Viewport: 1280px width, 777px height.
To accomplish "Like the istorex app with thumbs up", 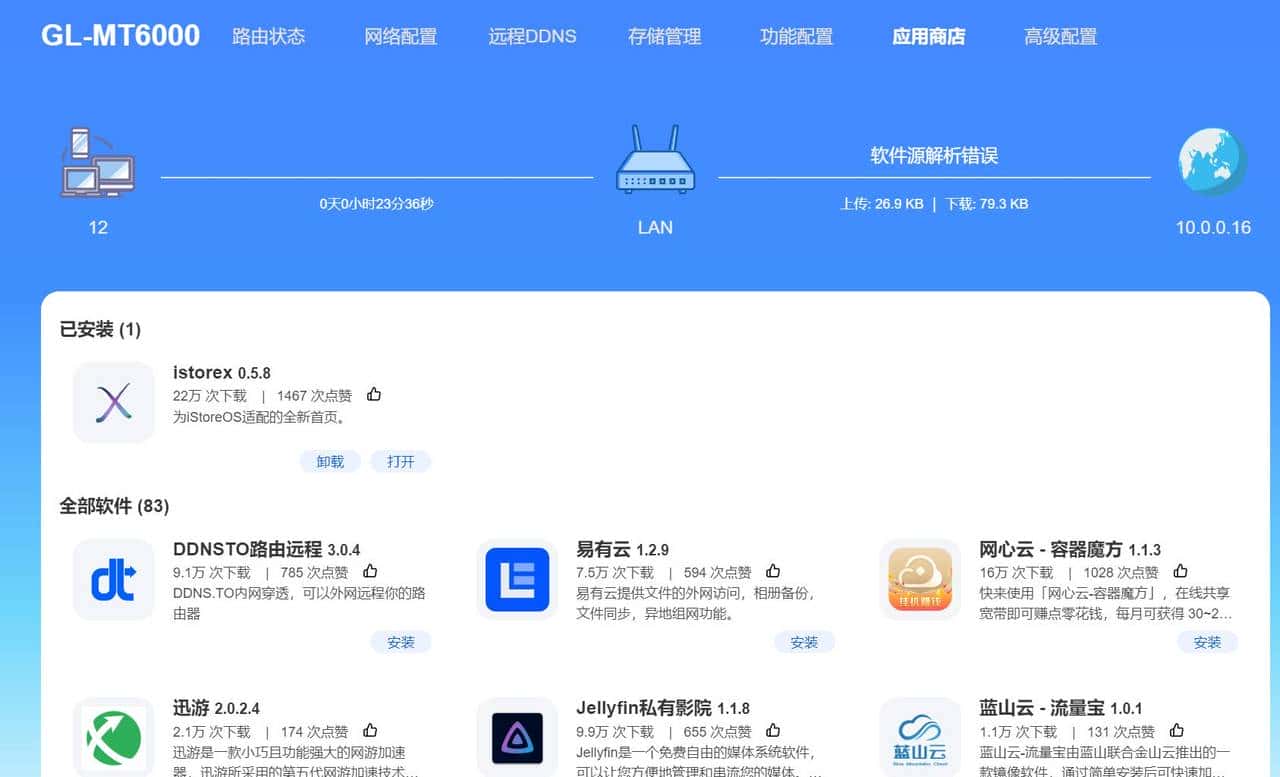I will (x=373, y=394).
